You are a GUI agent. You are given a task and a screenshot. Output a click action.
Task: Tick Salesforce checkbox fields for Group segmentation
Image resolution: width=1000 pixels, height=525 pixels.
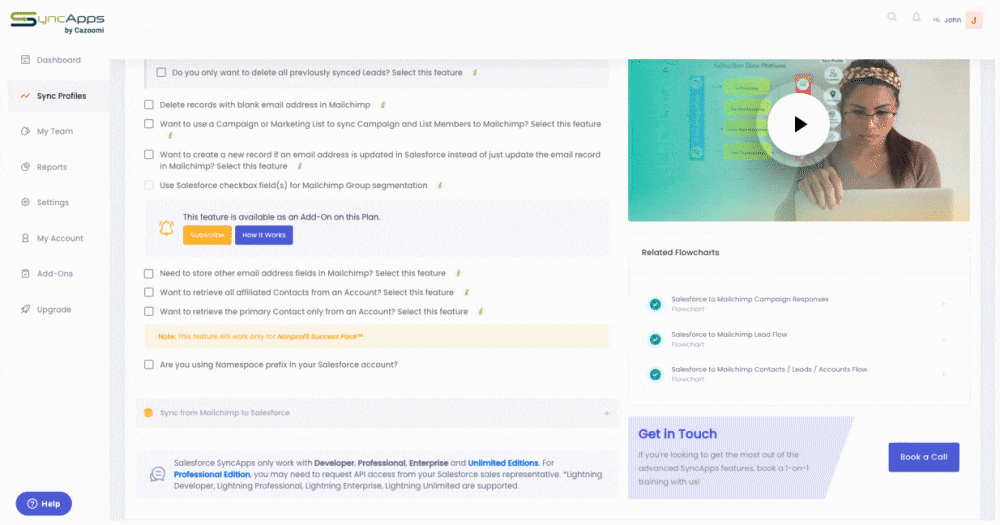pyautogui.click(x=149, y=185)
